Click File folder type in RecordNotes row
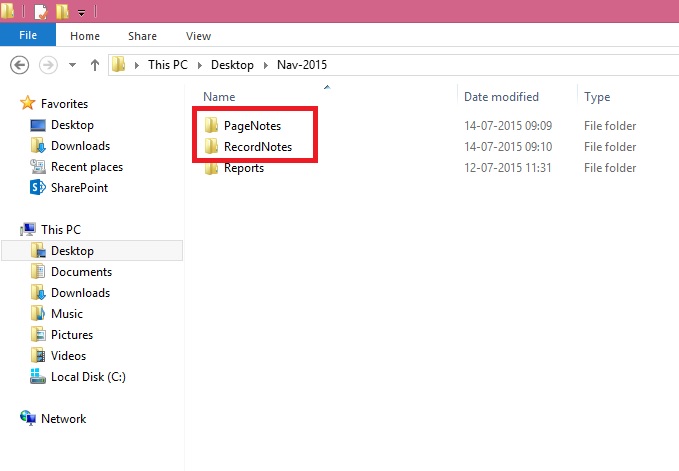The height and width of the screenshot is (471, 679). coord(610,147)
